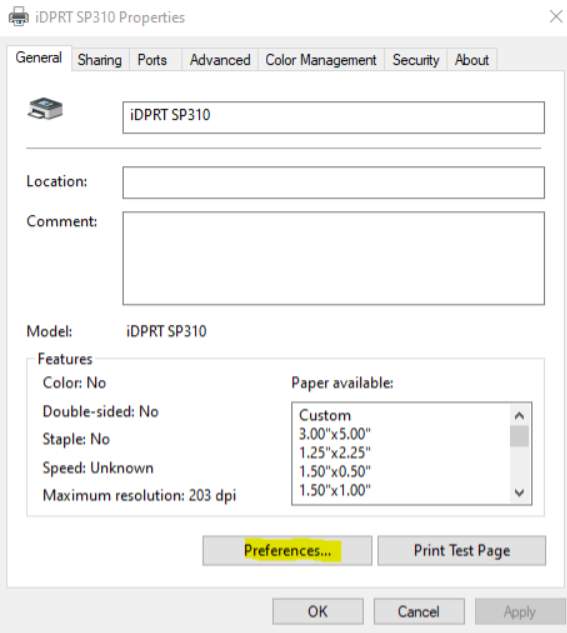Click the Speed: Unknown text
The width and height of the screenshot is (567, 633).
coord(98,468)
